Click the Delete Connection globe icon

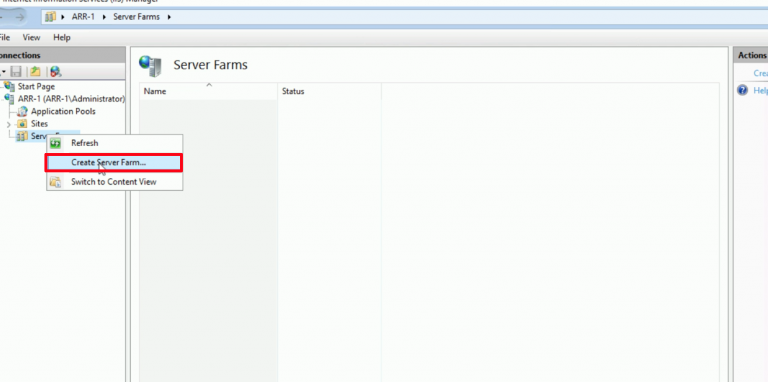(56, 72)
